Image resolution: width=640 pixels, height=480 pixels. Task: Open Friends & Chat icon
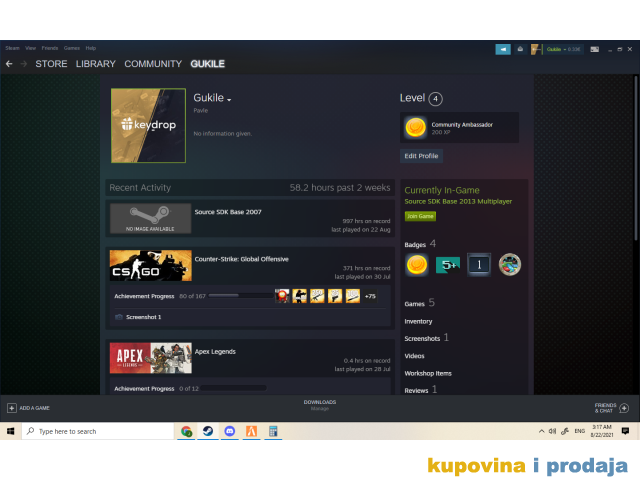click(x=624, y=408)
